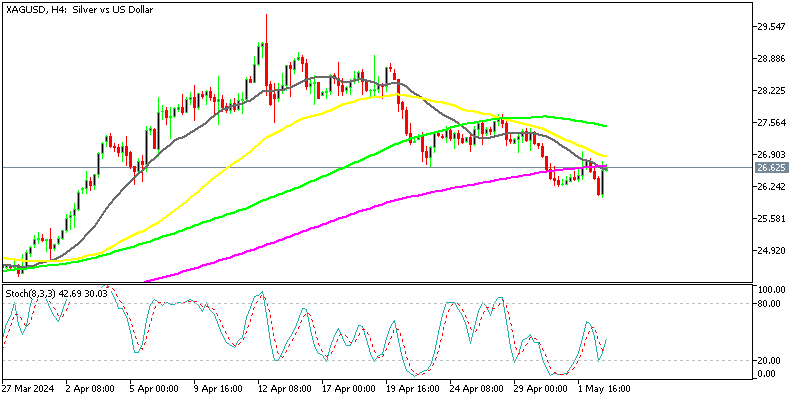Click the 27.564 price axis label
Screen dimensions: 800x400
coord(775,123)
